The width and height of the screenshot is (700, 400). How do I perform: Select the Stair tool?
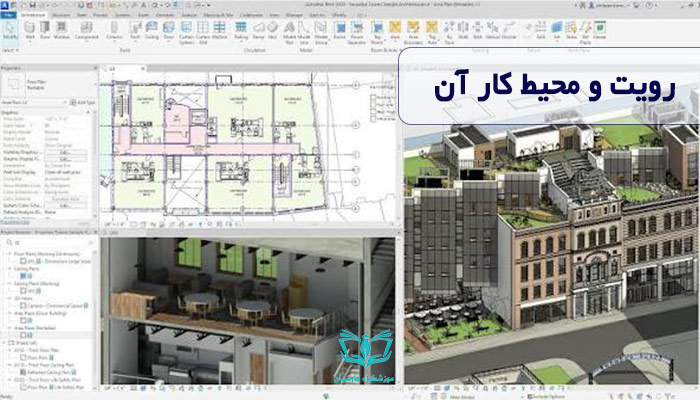272,30
